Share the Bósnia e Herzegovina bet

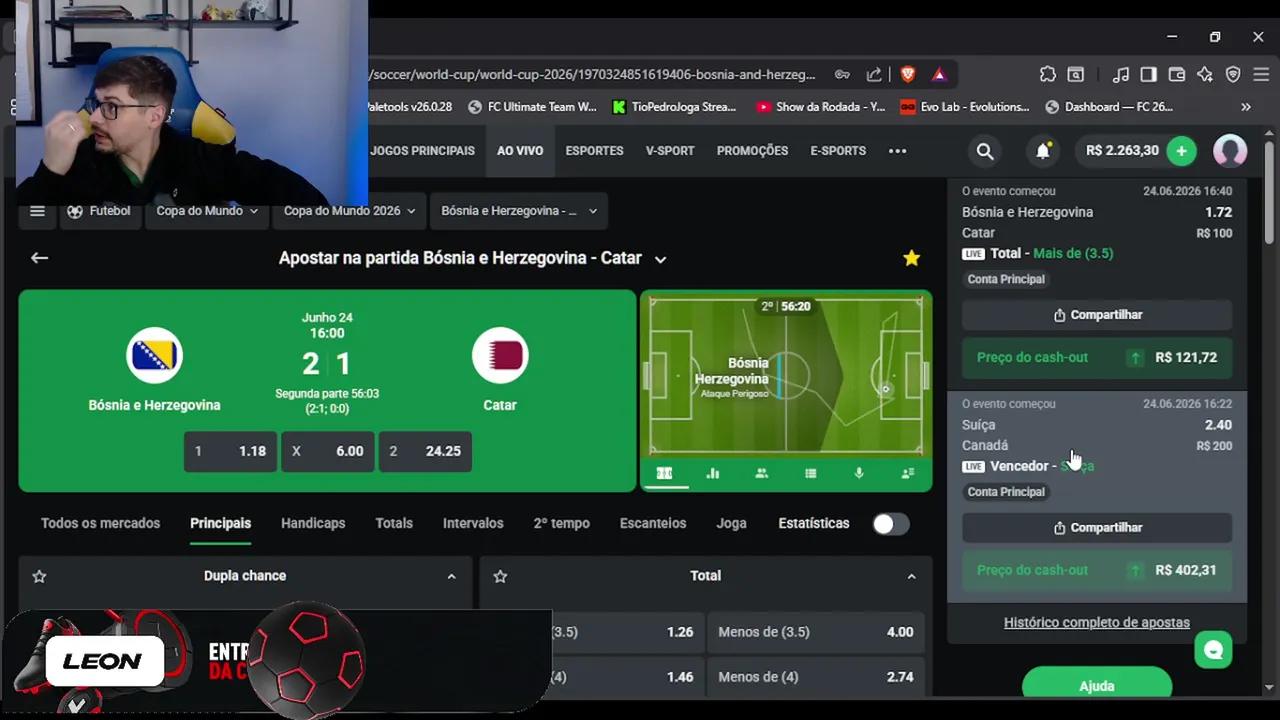click(1097, 315)
